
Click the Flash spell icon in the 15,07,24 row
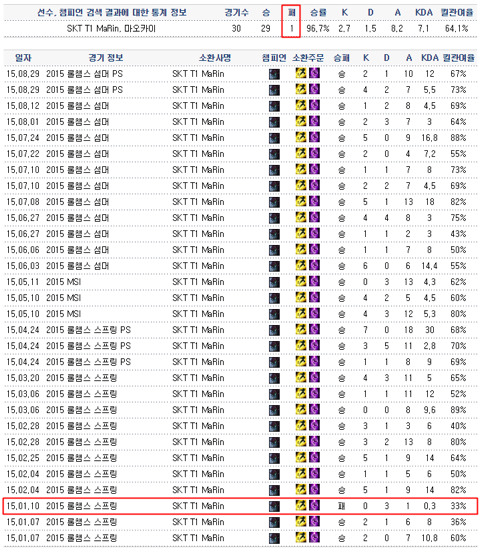301,137
